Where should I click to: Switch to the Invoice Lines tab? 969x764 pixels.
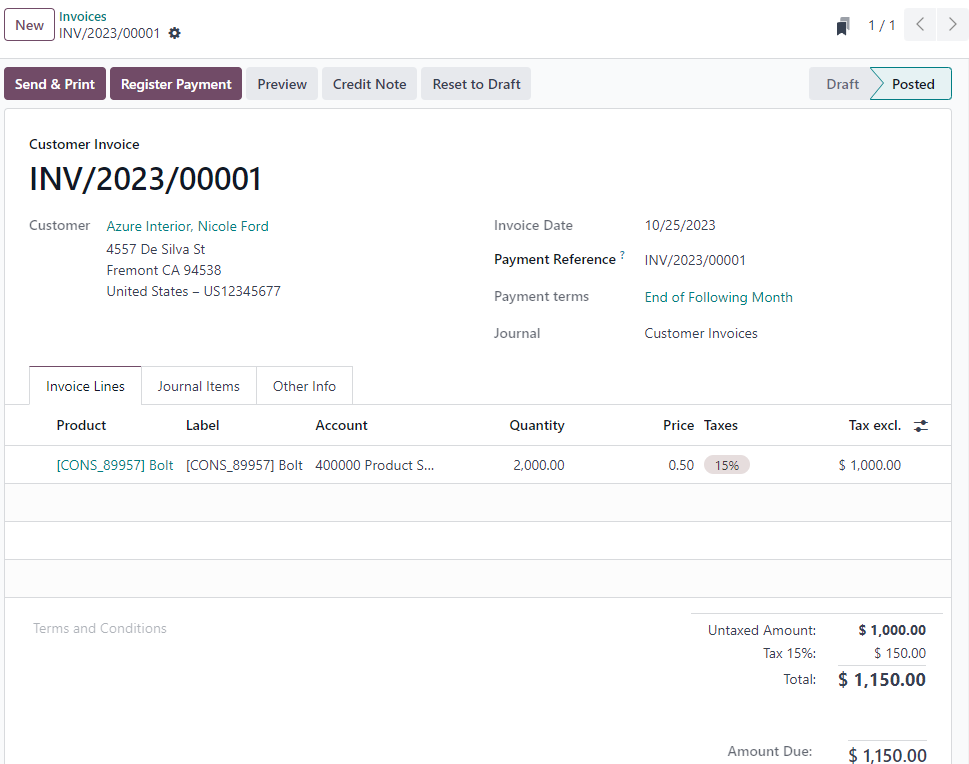point(85,386)
